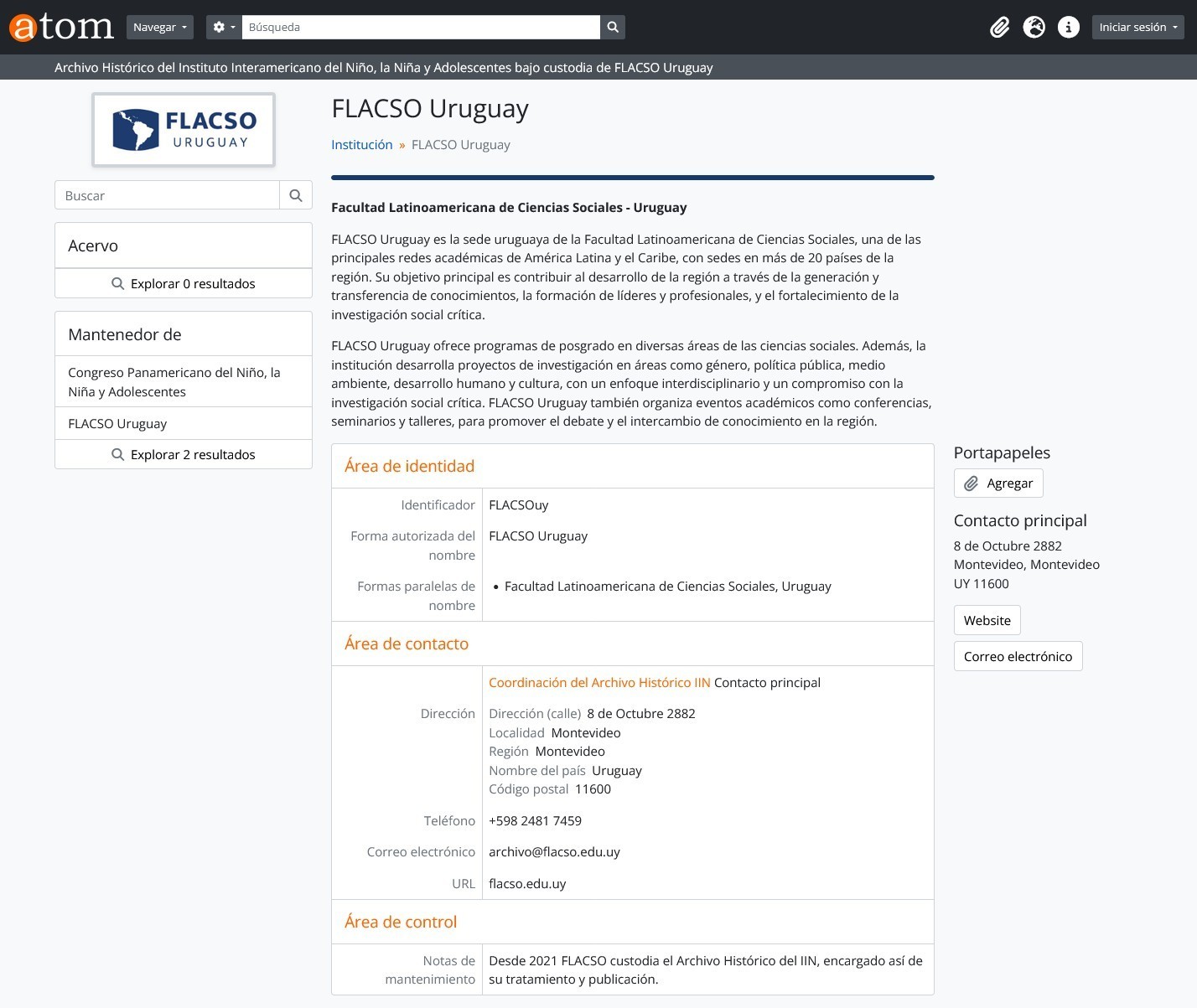Focus the top Búsqueda search field
The width and height of the screenshot is (1197, 1008).
point(420,28)
